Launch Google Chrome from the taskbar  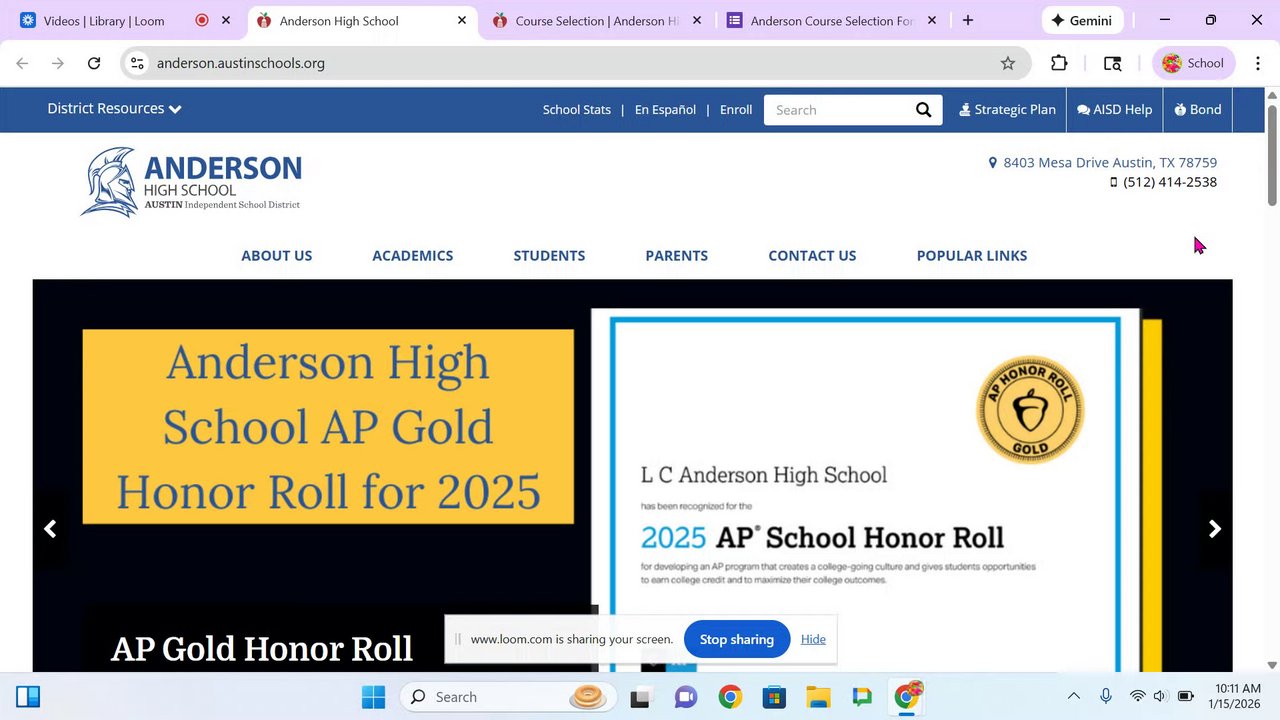(730, 697)
